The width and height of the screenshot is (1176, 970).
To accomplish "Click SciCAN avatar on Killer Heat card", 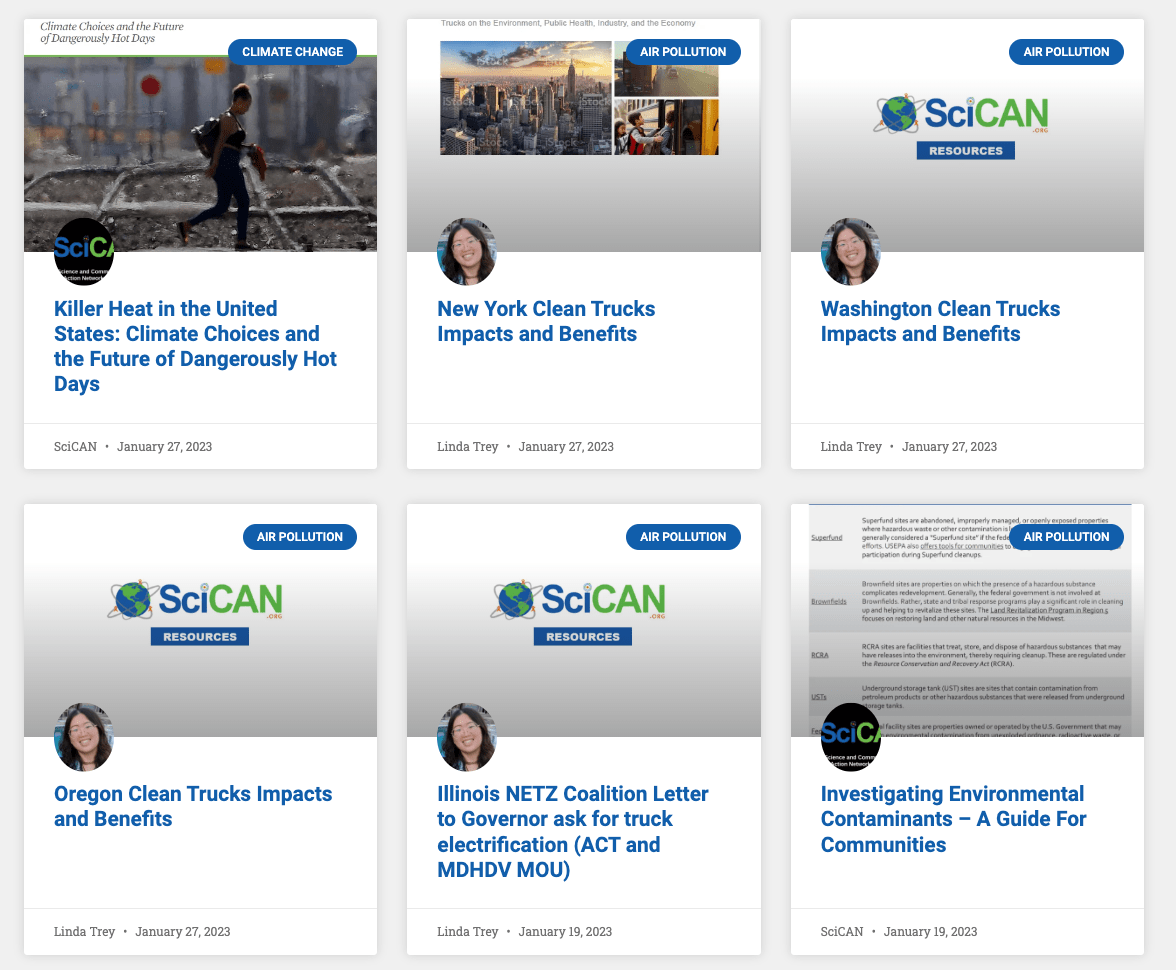I will (84, 252).
